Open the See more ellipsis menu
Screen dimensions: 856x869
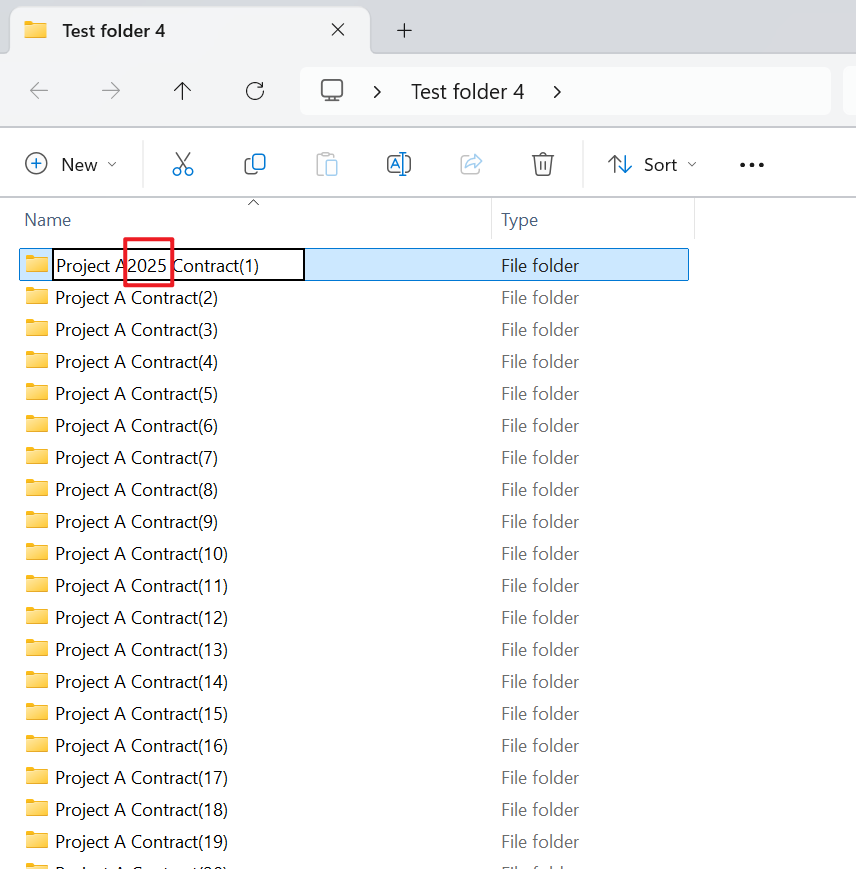coord(751,165)
